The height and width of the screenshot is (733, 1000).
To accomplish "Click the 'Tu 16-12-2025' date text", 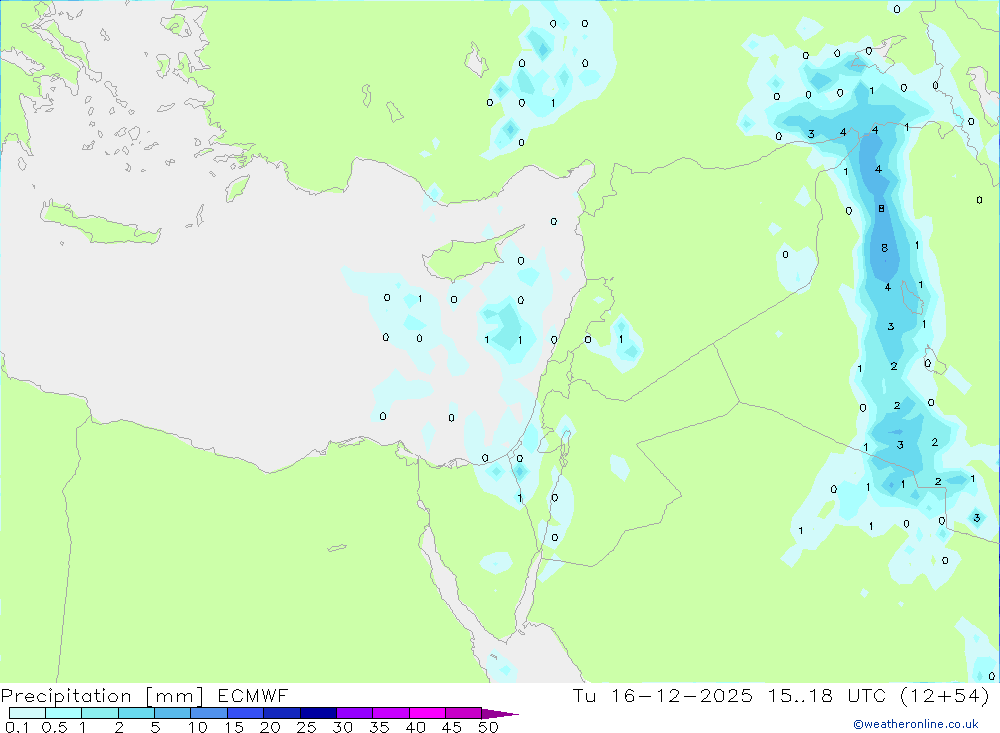I will point(662,695).
